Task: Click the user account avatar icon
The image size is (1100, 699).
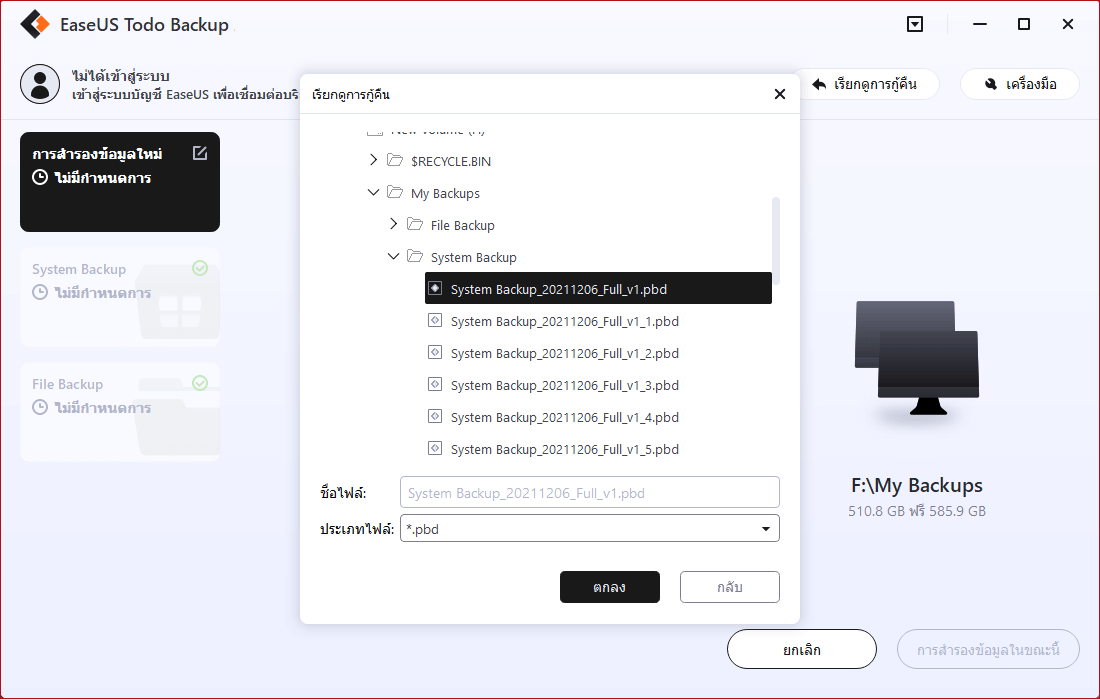Action: click(40, 84)
